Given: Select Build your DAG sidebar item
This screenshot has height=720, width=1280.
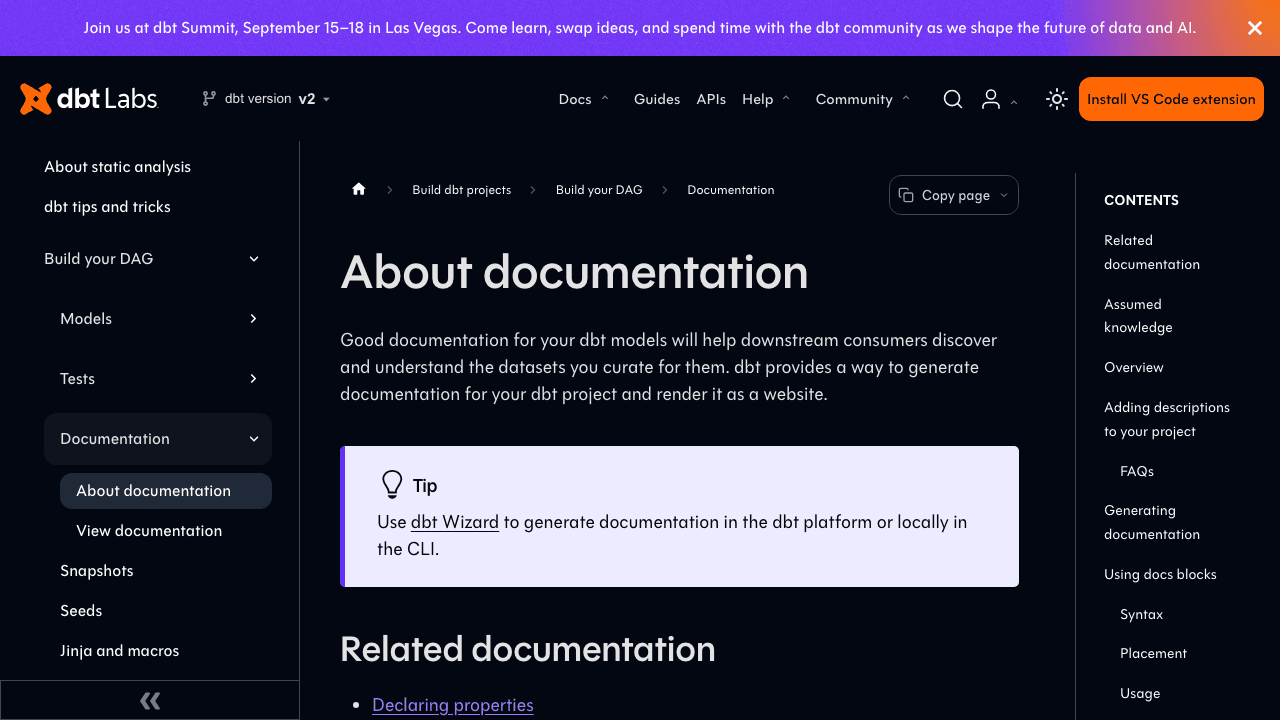Looking at the screenshot, I should [98, 259].
